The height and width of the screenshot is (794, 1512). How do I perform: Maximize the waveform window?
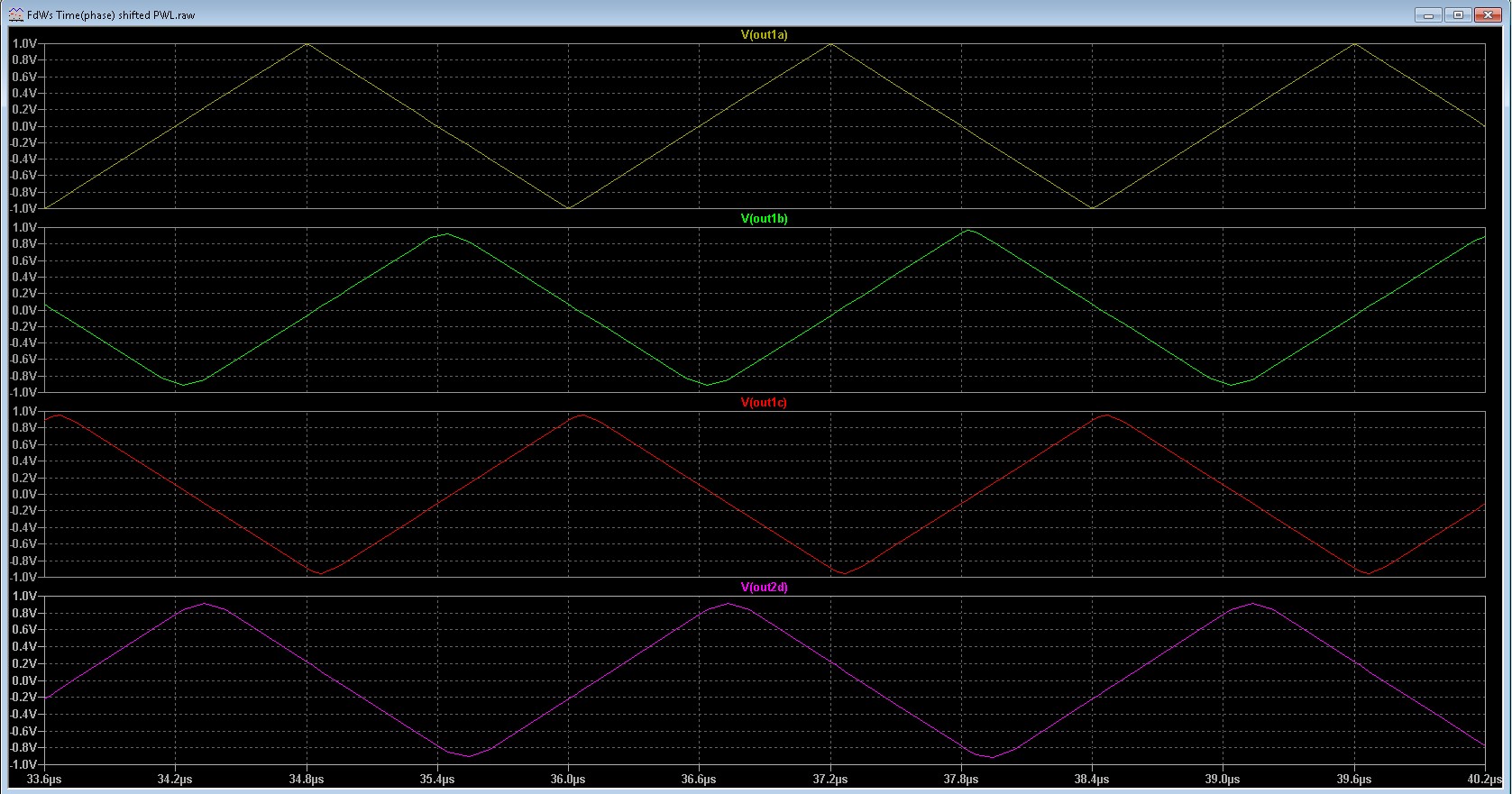tap(1459, 15)
